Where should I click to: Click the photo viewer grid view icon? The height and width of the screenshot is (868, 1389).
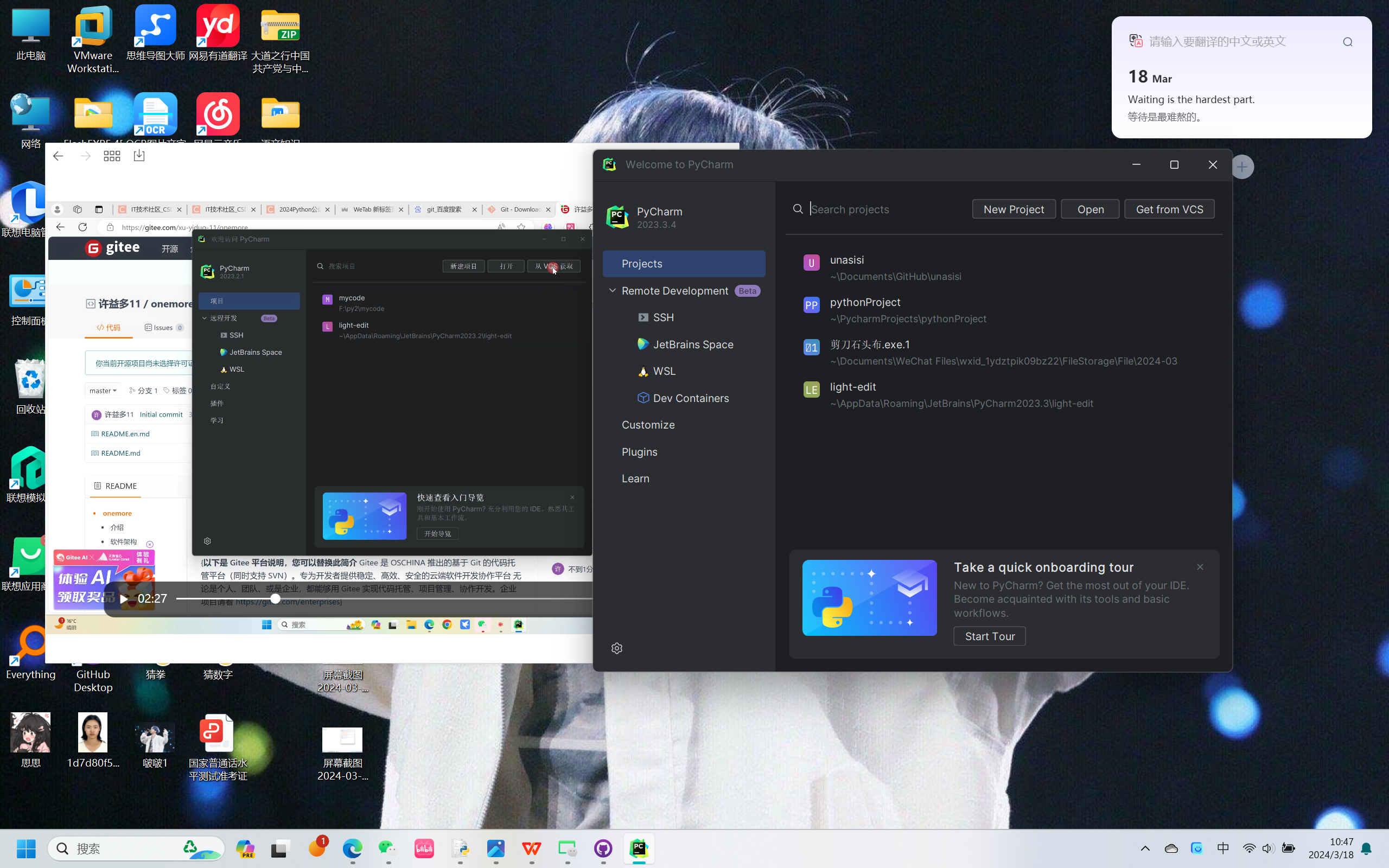(112, 156)
